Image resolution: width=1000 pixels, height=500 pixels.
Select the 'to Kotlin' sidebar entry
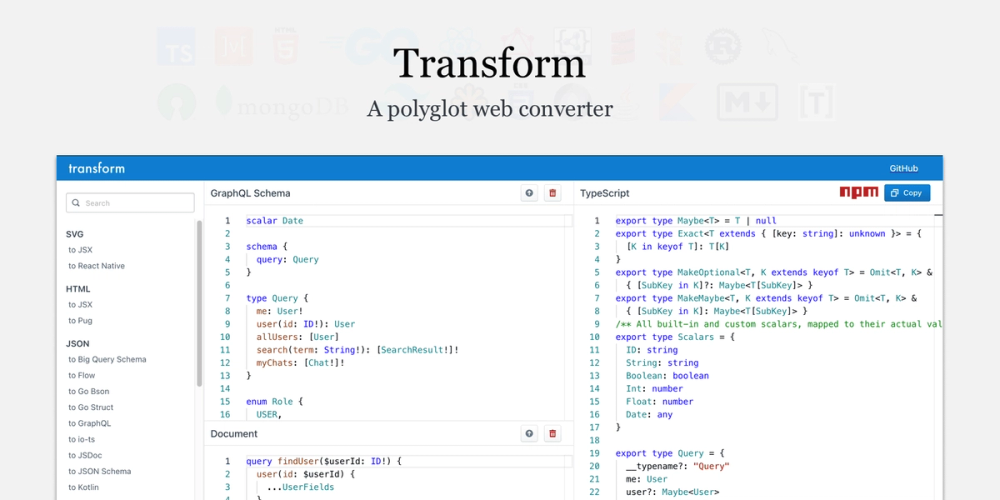84,487
